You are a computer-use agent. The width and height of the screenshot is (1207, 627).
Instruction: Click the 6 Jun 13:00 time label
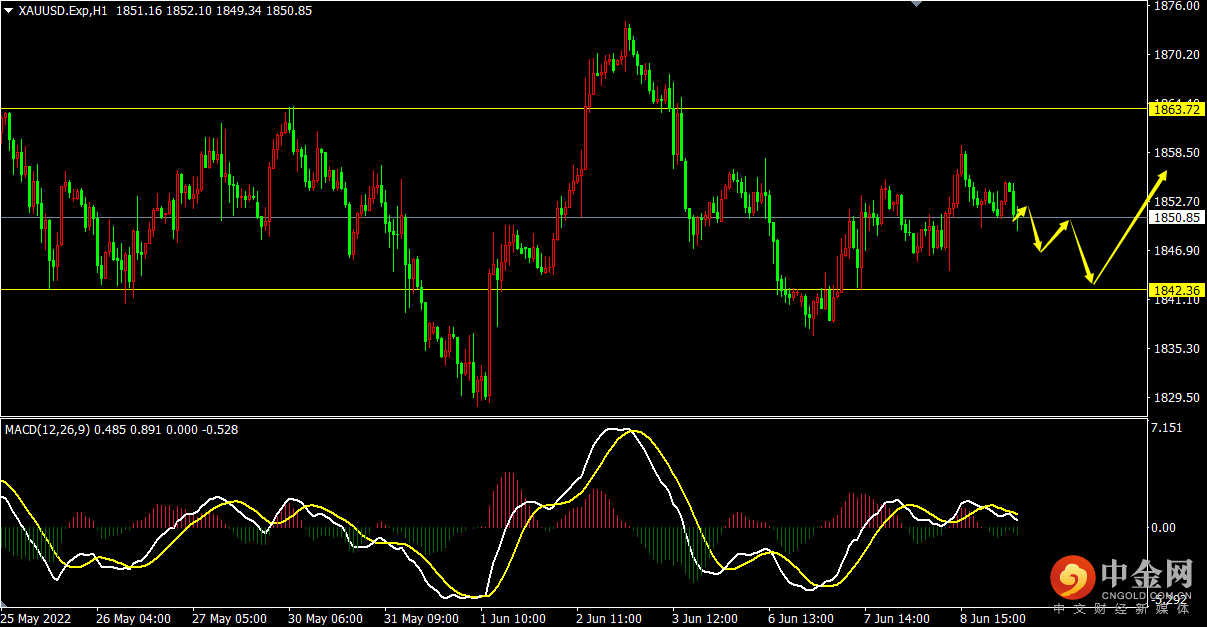point(801,619)
